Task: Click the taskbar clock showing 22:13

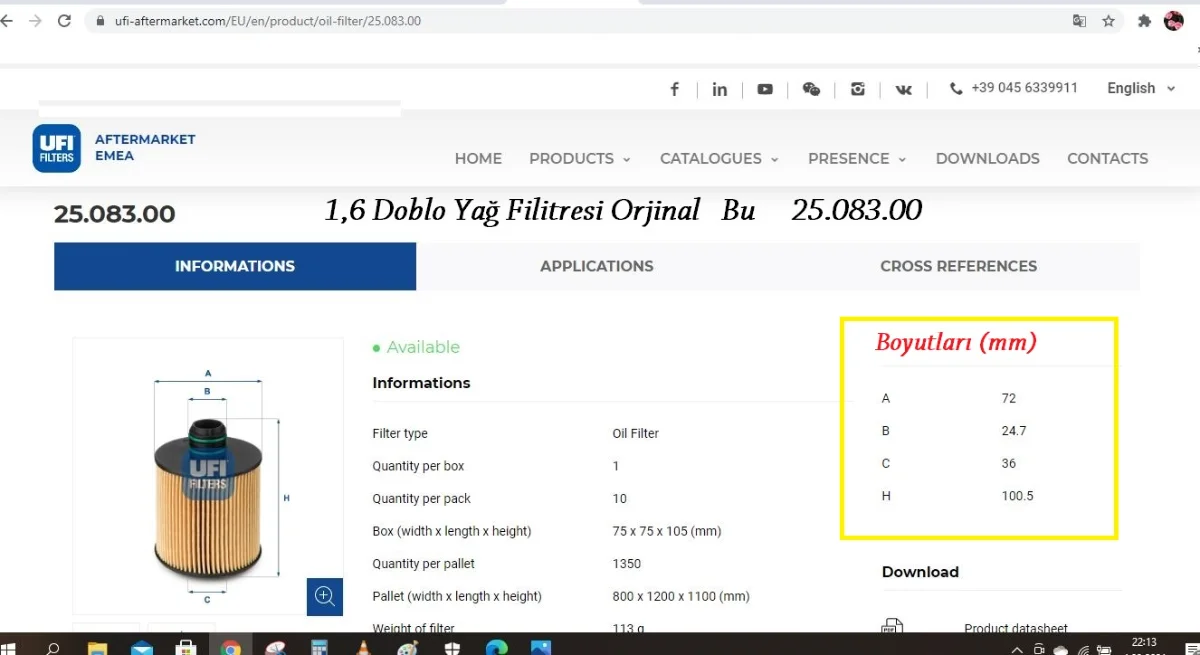Action: pyautogui.click(x=1144, y=643)
